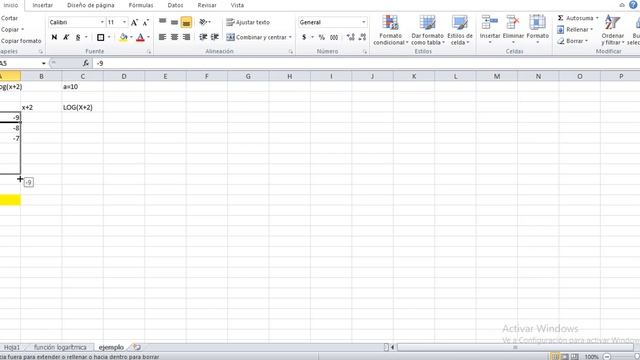Expand the Combinar y centrar dropdown arrow
640x360 pixels.
click(290, 37)
